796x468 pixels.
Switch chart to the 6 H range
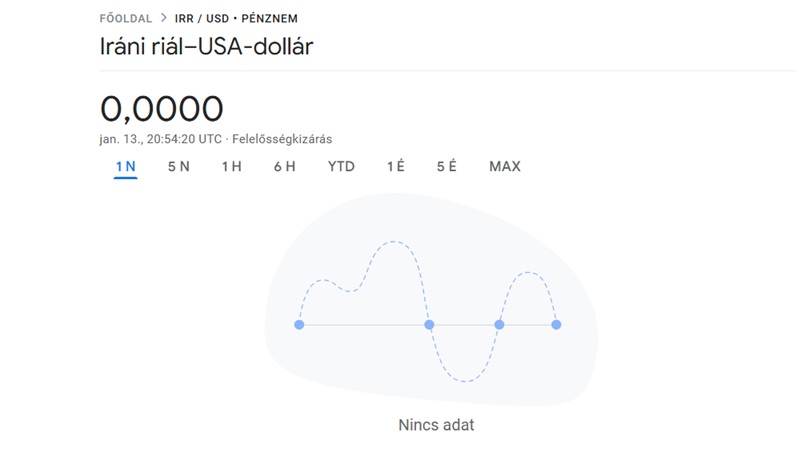(x=284, y=166)
